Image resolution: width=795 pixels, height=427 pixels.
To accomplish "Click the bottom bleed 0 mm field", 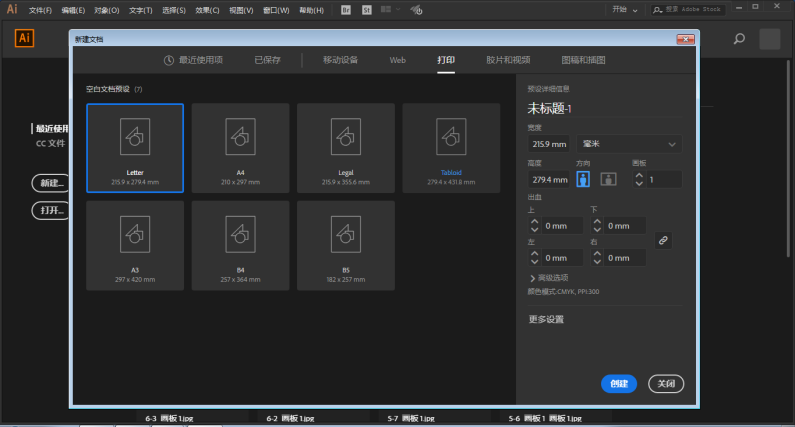I will 625,226.
